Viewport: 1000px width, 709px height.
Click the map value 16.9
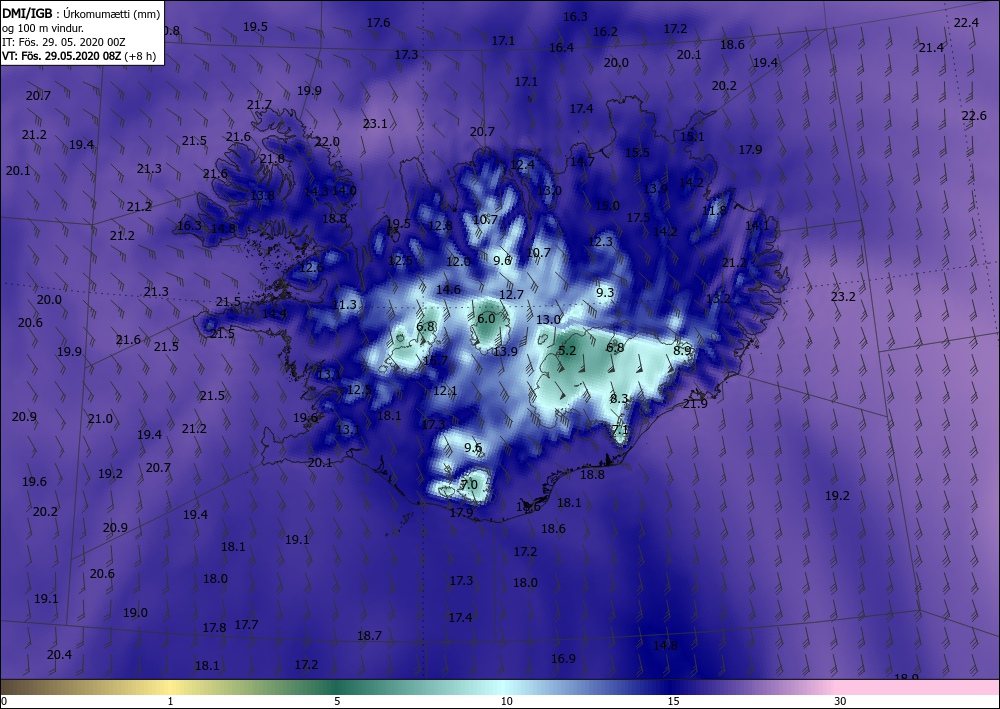tap(564, 659)
